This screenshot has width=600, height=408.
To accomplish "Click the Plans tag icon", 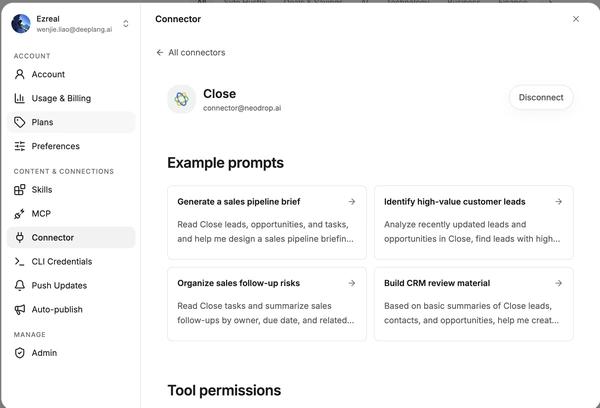I will [20, 122].
